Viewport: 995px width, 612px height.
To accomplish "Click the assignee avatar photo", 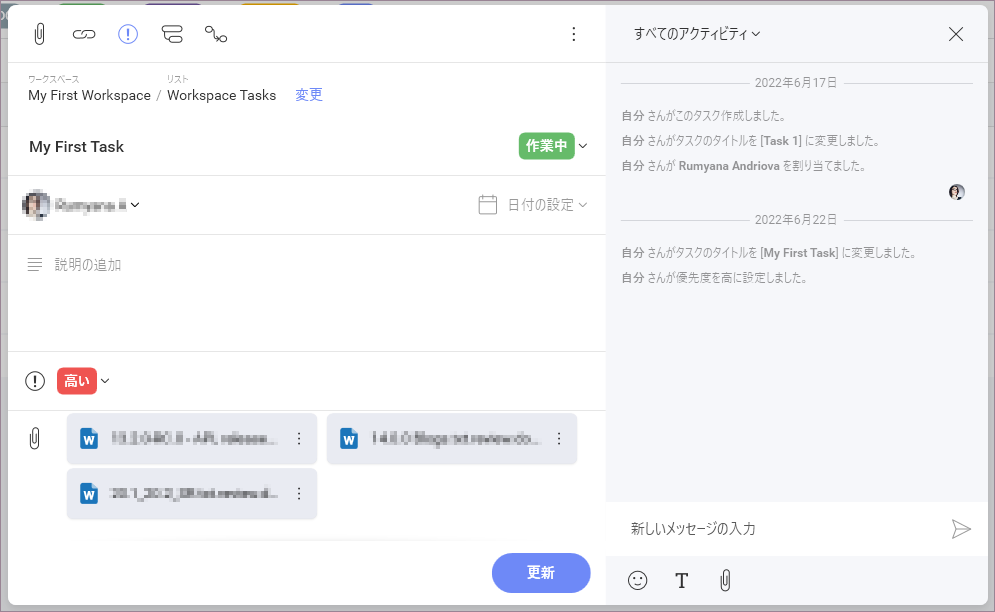I will (x=36, y=204).
